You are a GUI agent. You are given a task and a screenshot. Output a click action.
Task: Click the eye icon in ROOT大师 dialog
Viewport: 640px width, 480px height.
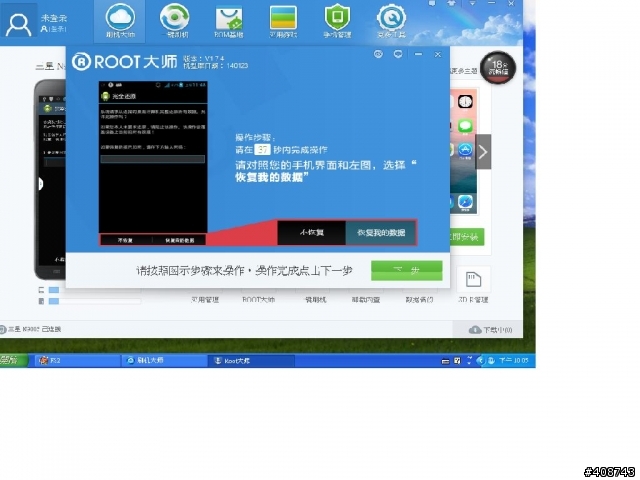pyautogui.click(x=378, y=54)
